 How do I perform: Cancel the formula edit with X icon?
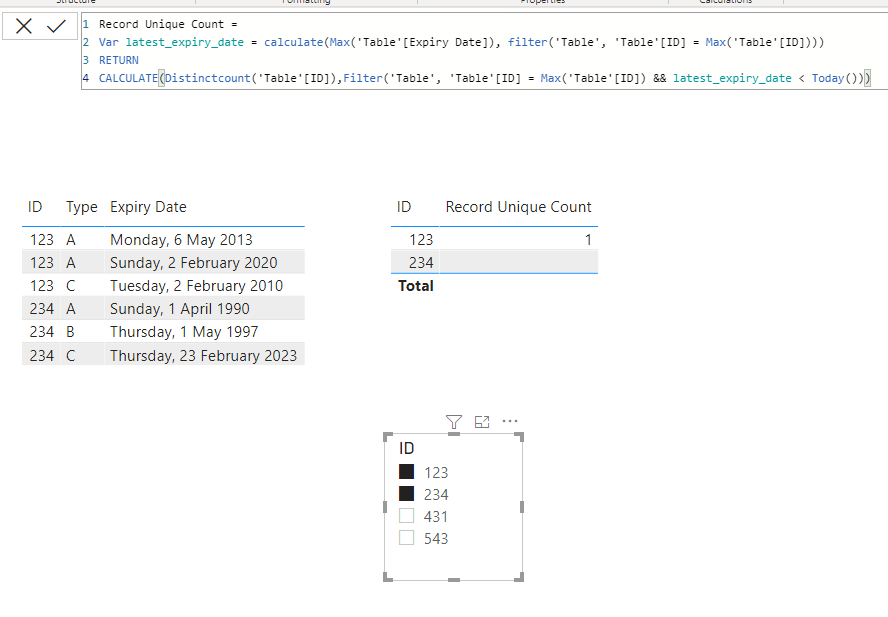click(24, 26)
